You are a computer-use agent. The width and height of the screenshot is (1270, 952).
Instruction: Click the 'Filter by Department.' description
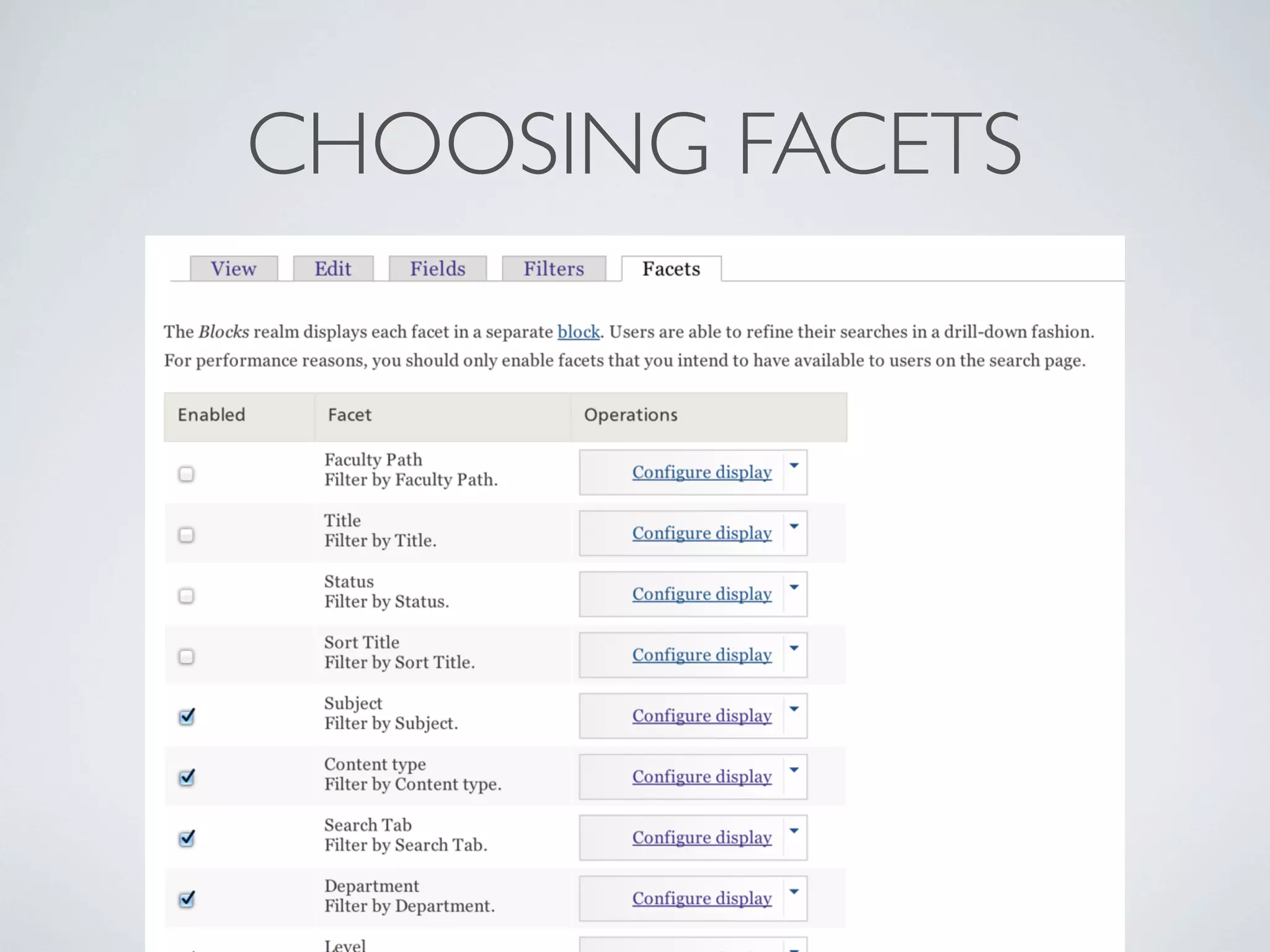pyautogui.click(x=410, y=906)
